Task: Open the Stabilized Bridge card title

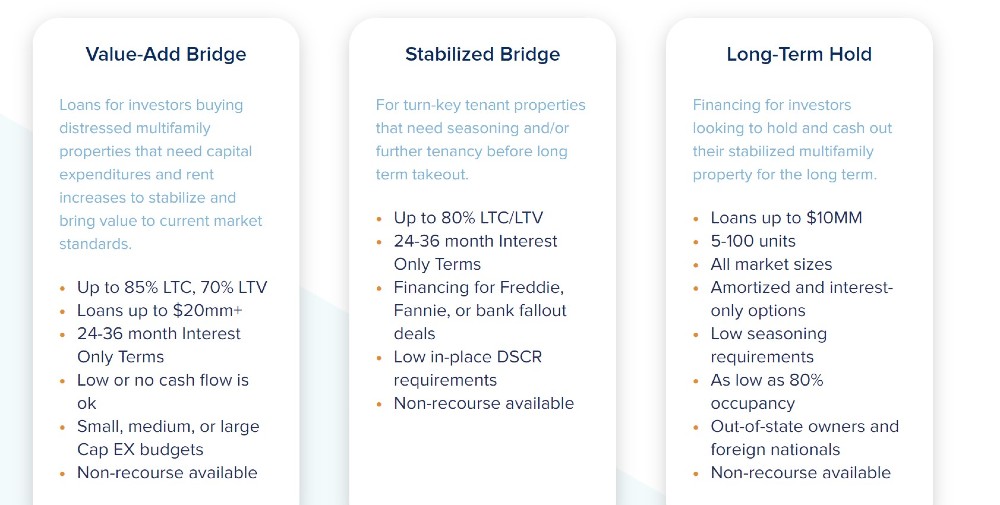Action: 483,54
